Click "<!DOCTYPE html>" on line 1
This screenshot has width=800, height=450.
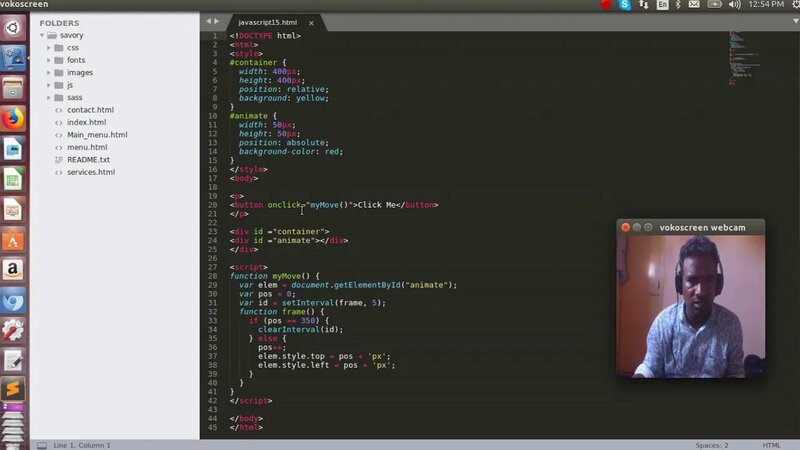tap(265, 36)
